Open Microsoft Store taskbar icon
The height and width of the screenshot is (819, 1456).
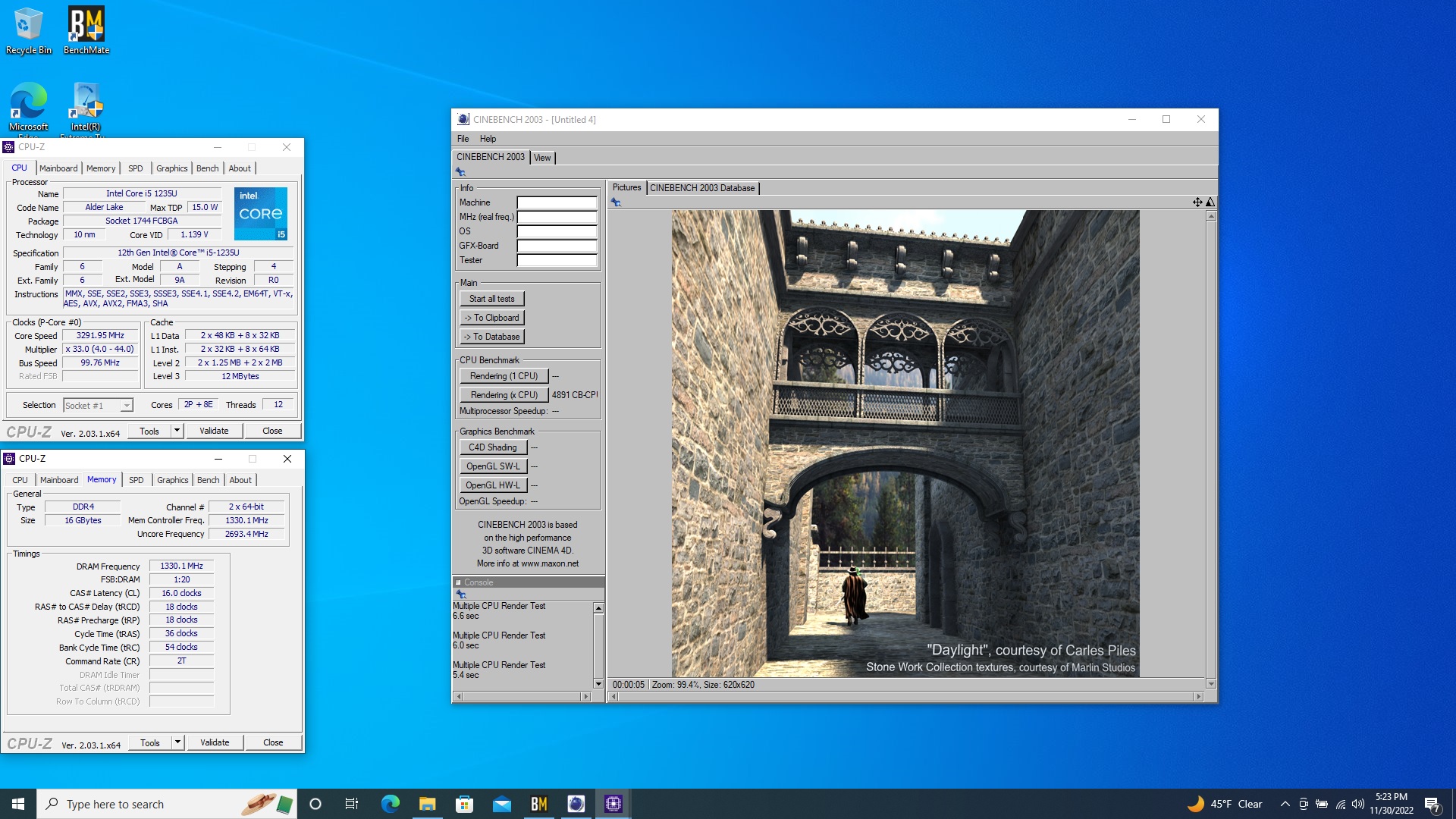(x=464, y=804)
